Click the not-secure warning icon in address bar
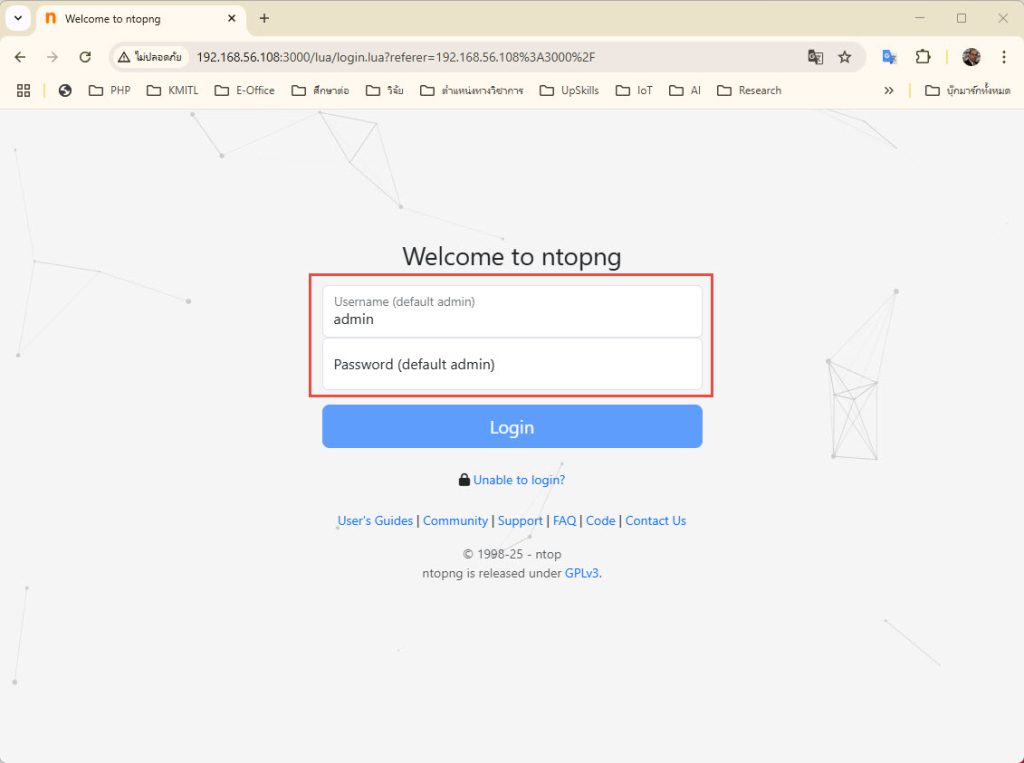This screenshot has width=1024, height=763. pos(123,57)
